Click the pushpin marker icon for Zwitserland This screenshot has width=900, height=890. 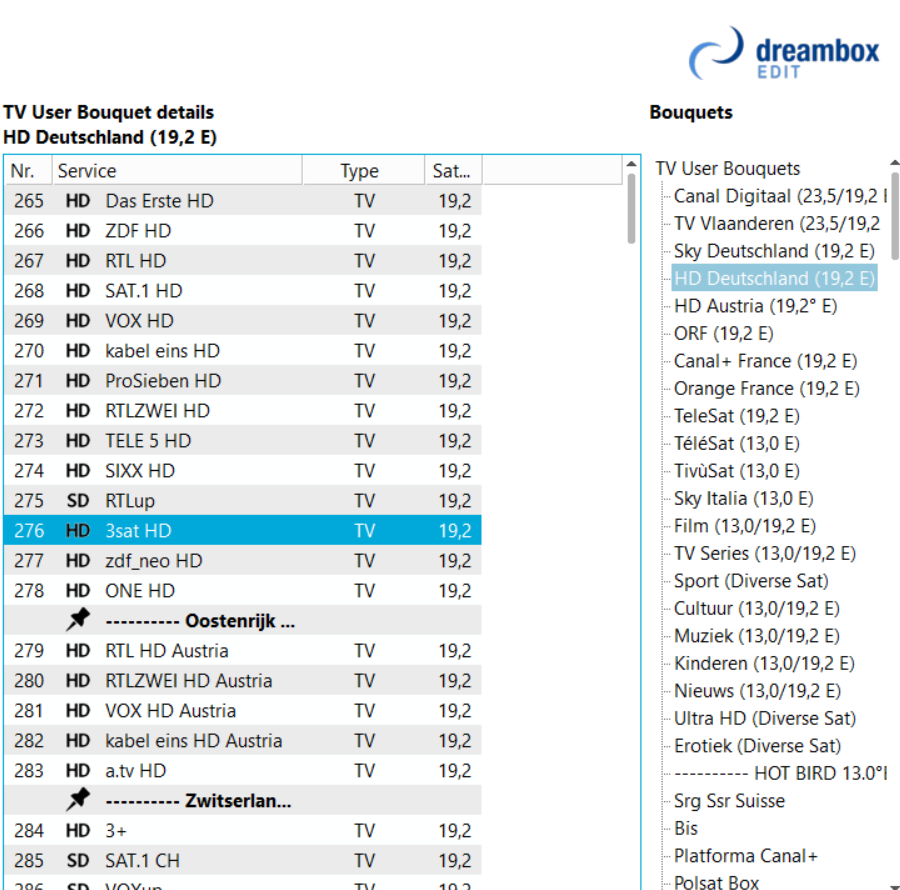tap(78, 799)
